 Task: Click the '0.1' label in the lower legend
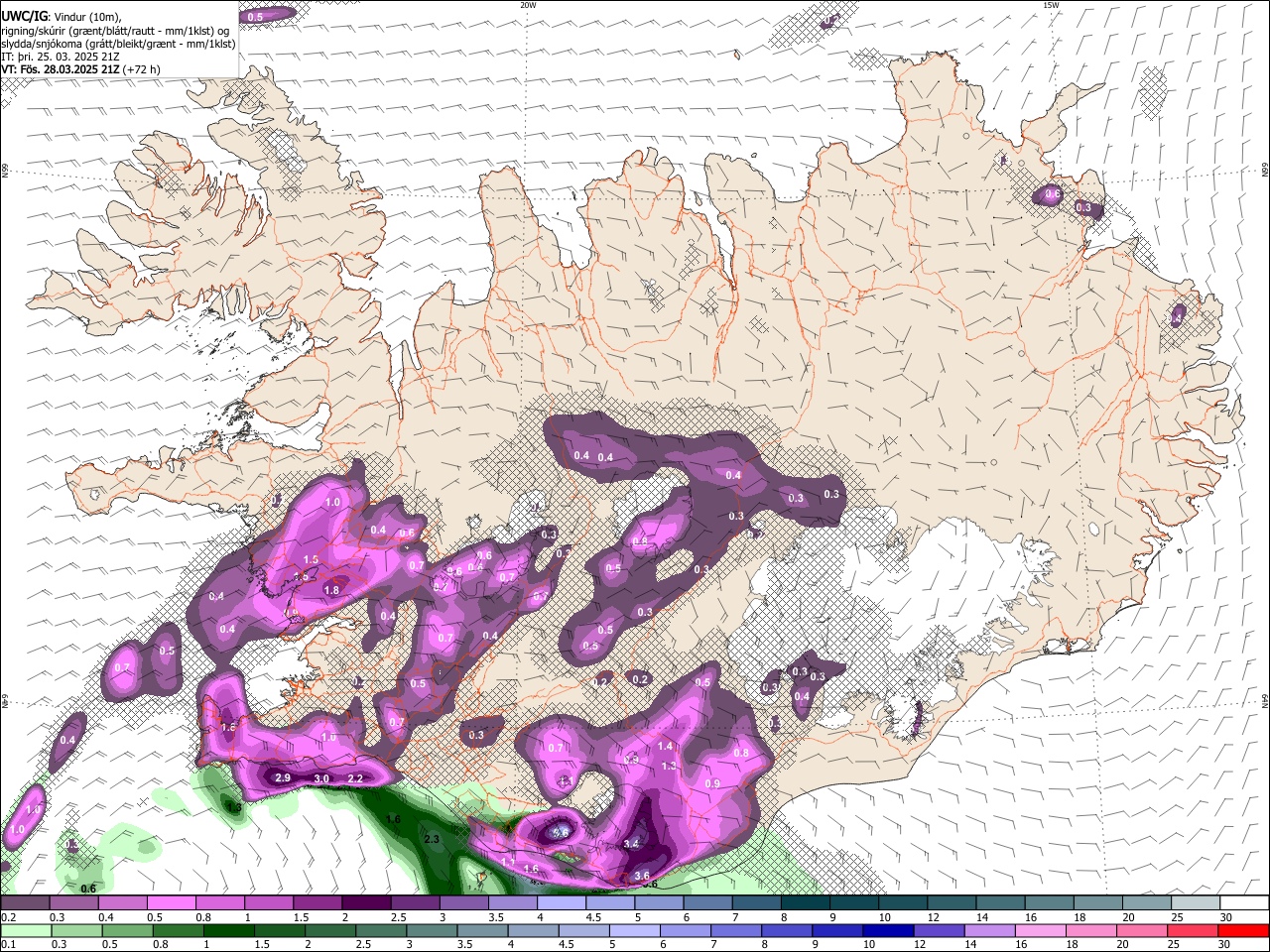[x=8, y=944]
